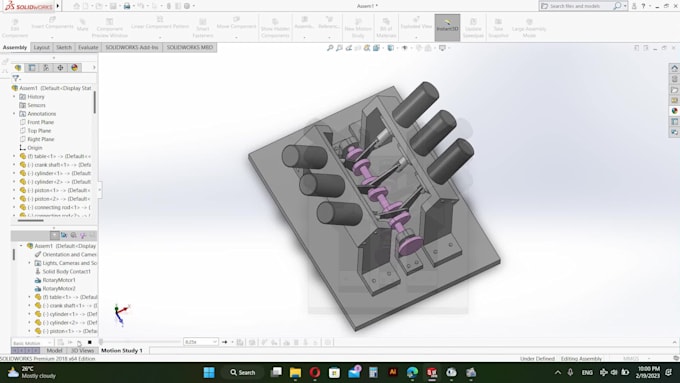The width and height of the screenshot is (680, 383).
Task: Expand Lights, Cameras and Scene in motion tree
Action: [x=29, y=263]
